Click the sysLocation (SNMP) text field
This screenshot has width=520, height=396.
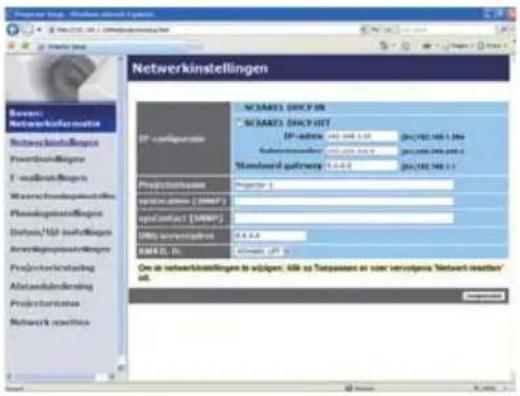pos(343,201)
